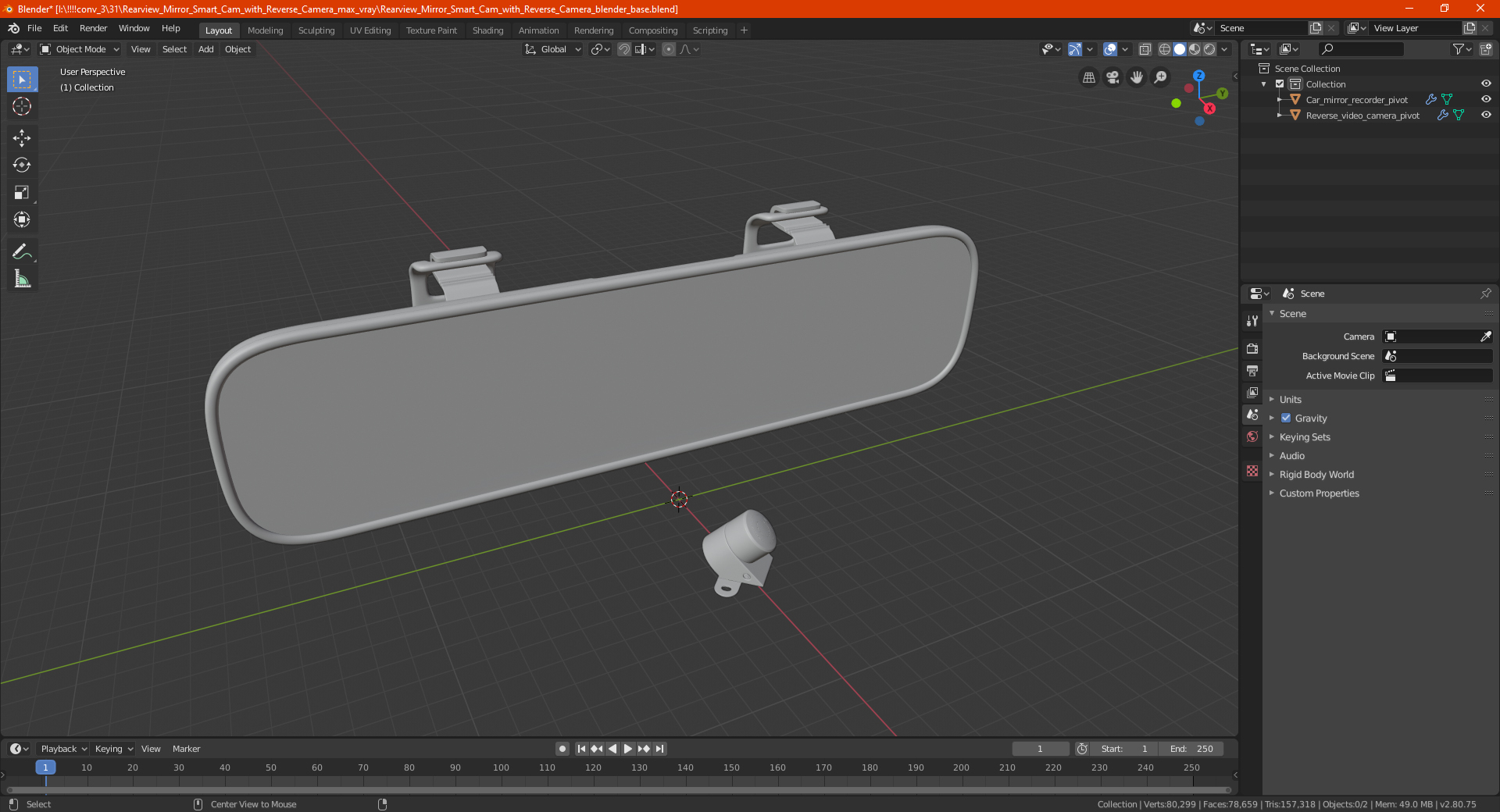Image resolution: width=1500 pixels, height=812 pixels.
Task: Select the Measure tool
Action: click(x=22, y=279)
